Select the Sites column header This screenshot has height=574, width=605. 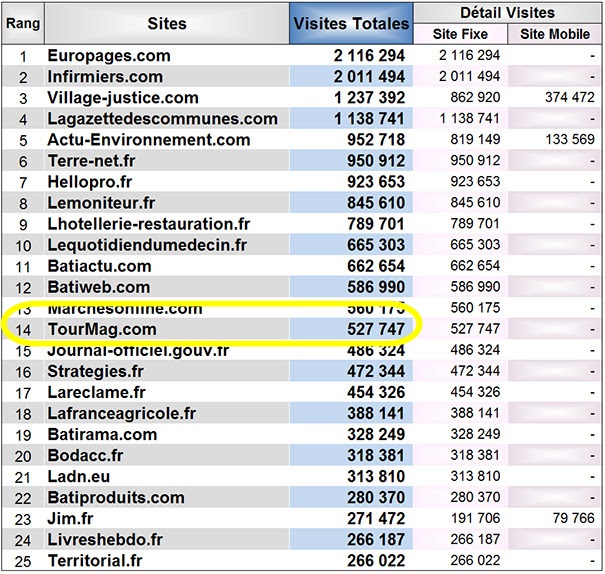167,23
